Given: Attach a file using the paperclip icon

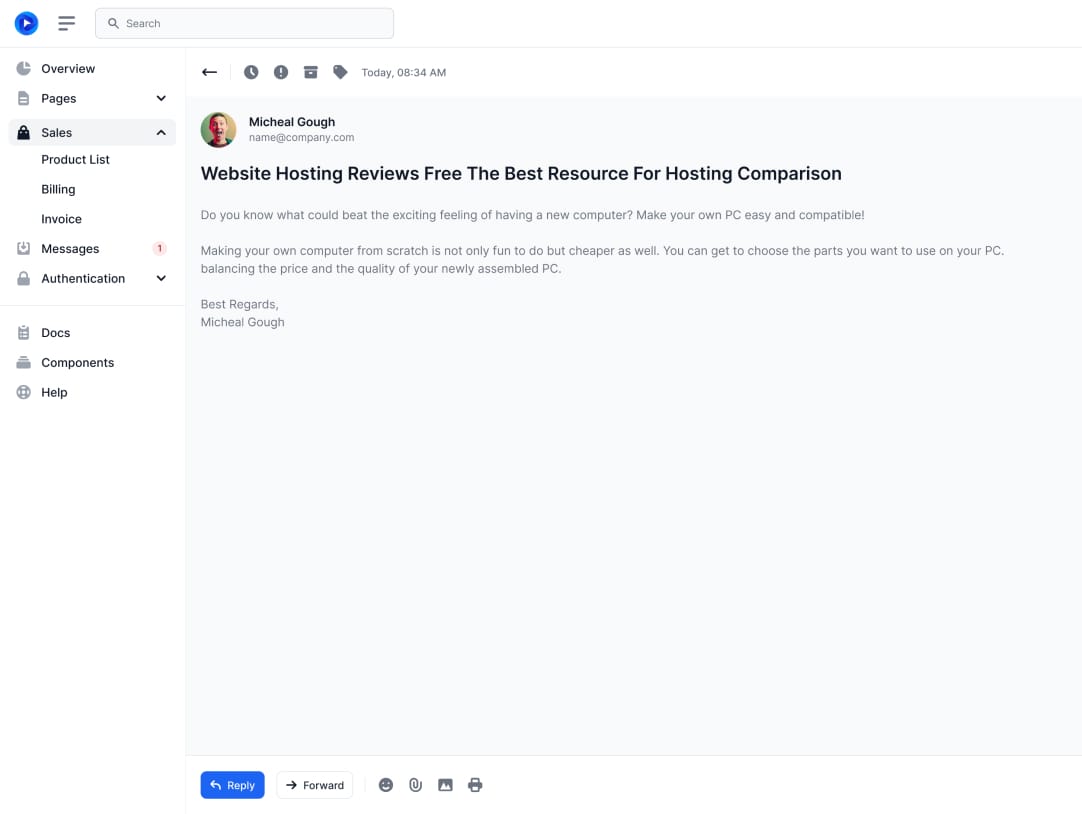Looking at the screenshot, I should pos(415,785).
